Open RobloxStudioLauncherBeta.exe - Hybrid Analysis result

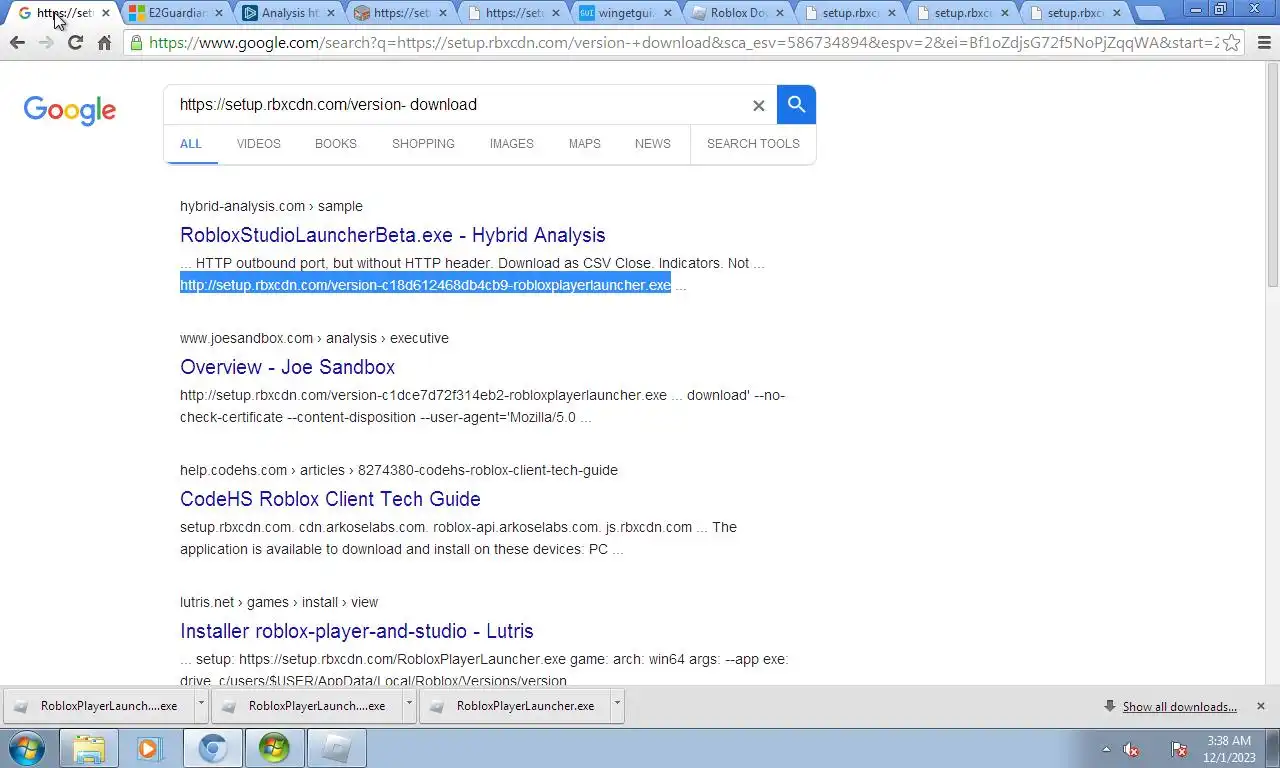[392, 235]
